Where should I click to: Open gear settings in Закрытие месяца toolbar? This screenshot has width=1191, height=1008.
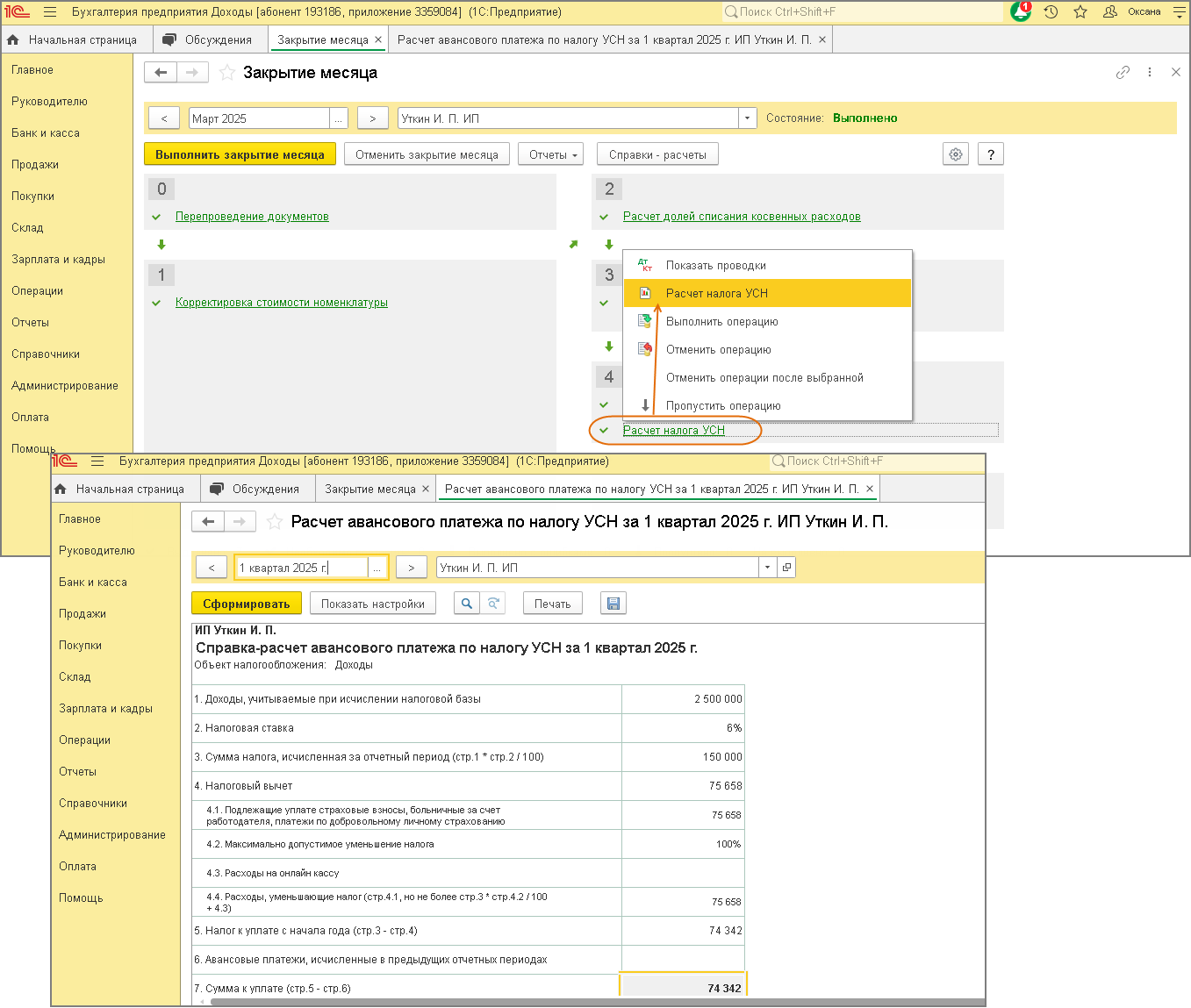click(x=956, y=154)
